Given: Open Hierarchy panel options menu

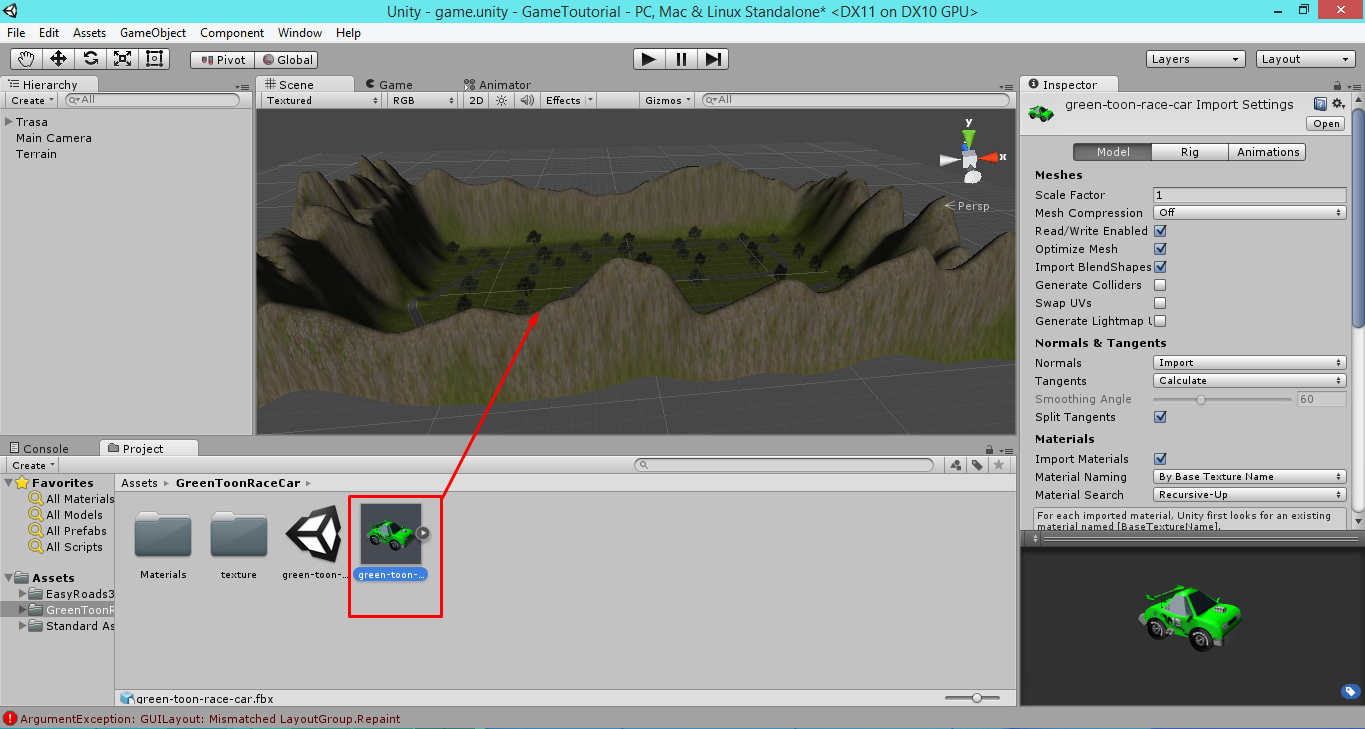Looking at the screenshot, I should click(242, 87).
